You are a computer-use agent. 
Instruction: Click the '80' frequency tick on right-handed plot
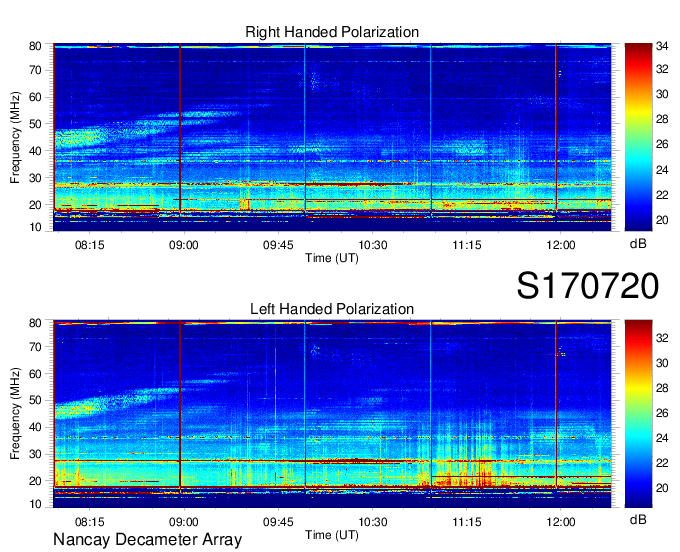point(35,46)
